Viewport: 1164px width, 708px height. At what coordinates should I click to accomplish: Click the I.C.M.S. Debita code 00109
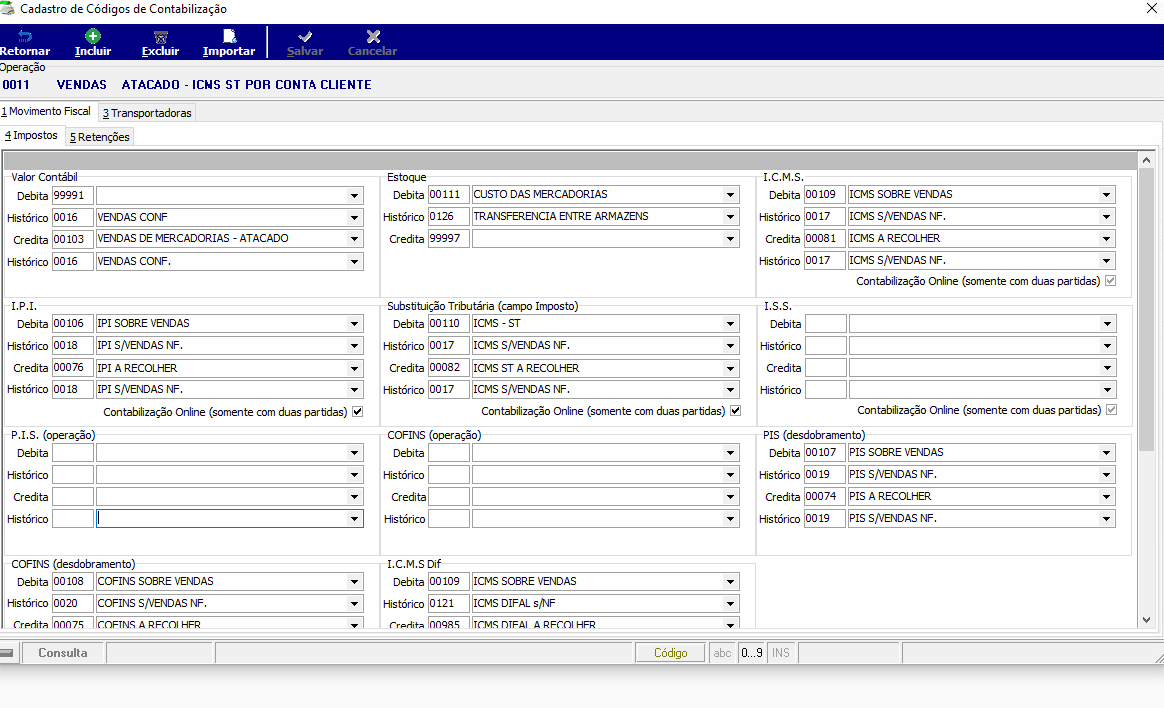(824, 194)
